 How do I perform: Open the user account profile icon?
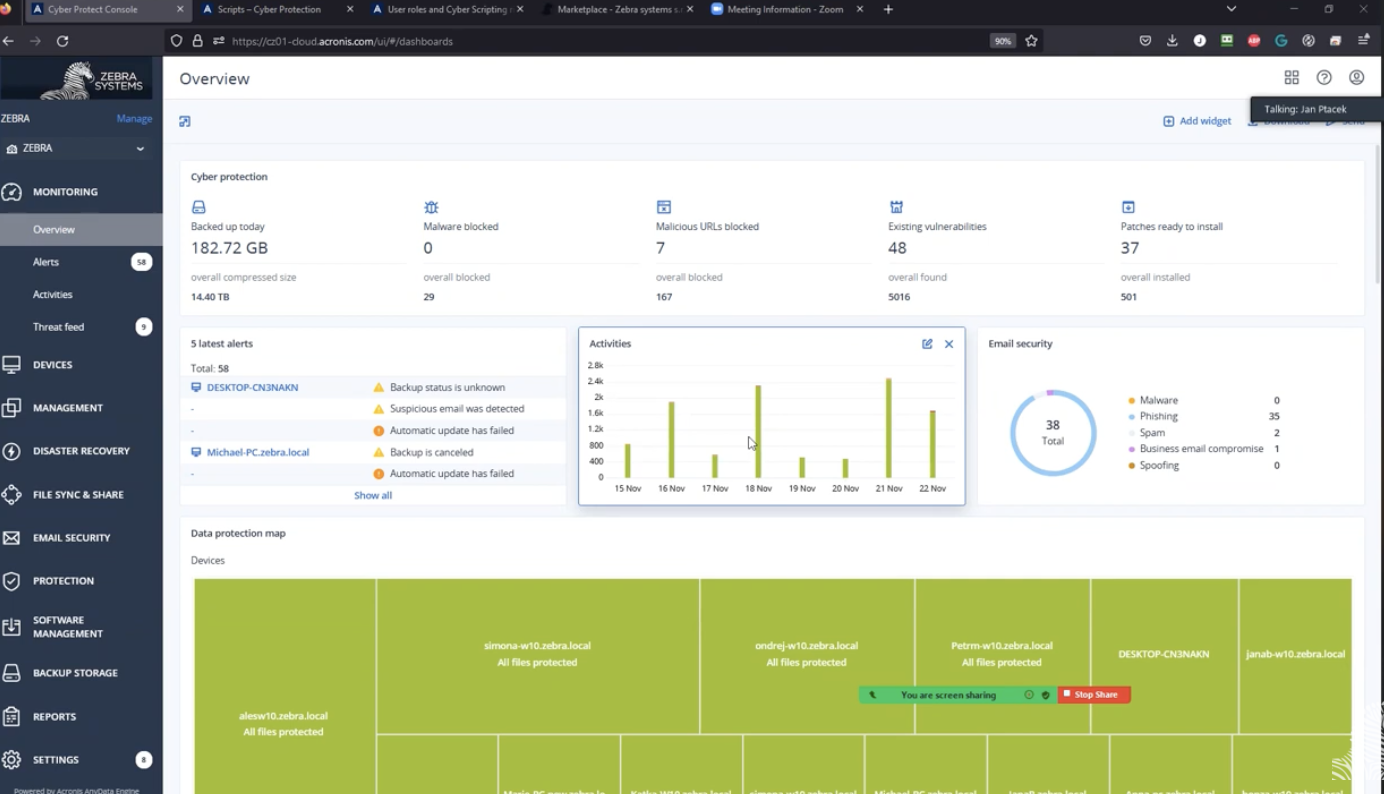(x=1356, y=77)
